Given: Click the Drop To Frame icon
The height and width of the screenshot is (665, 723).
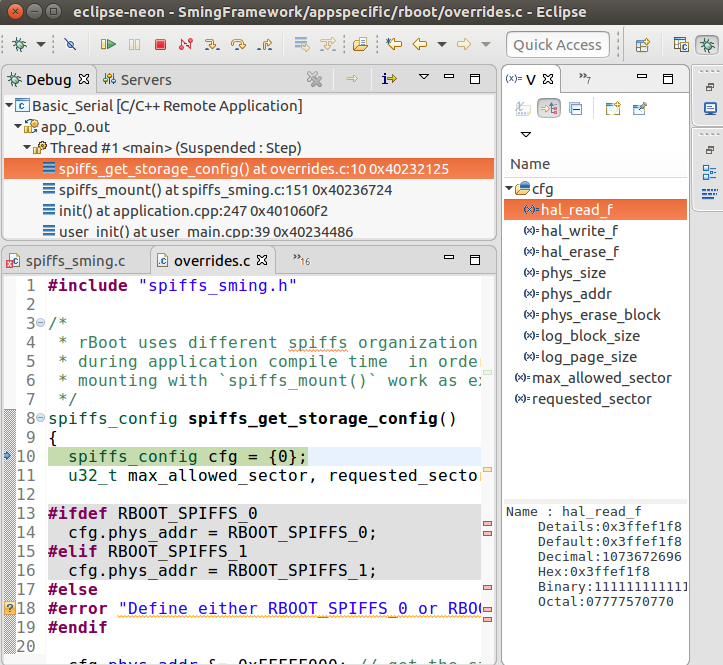Looking at the screenshot, I should point(302,44).
